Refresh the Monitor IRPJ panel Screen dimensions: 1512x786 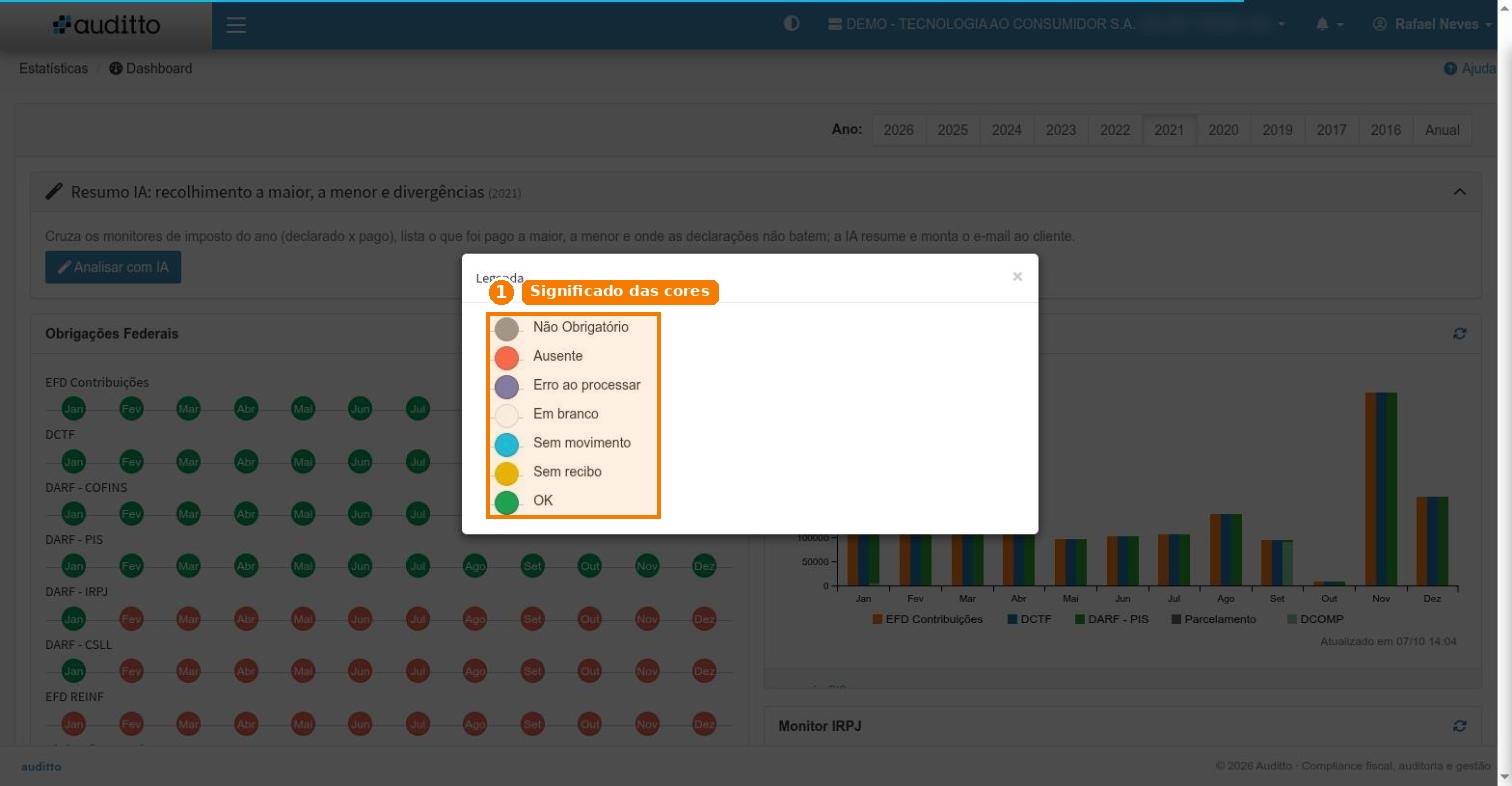1459,726
